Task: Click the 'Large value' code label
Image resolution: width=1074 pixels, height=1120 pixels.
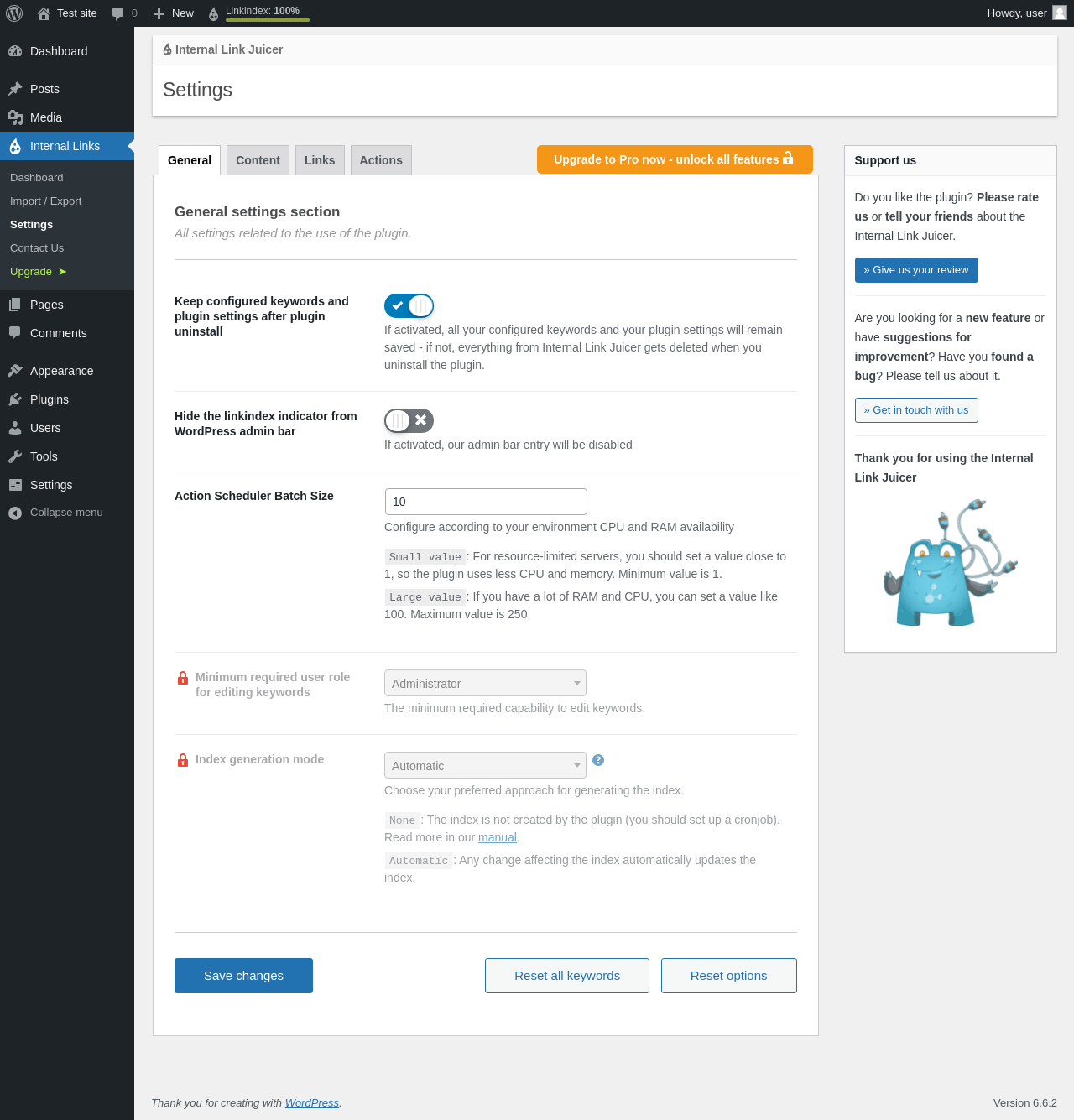Action: [425, 597]
